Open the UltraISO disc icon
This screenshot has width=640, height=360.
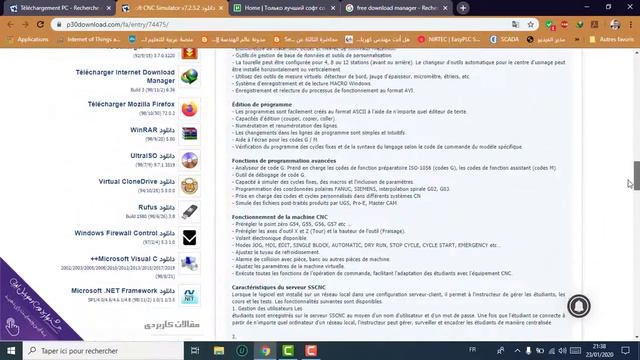[189, 160]
